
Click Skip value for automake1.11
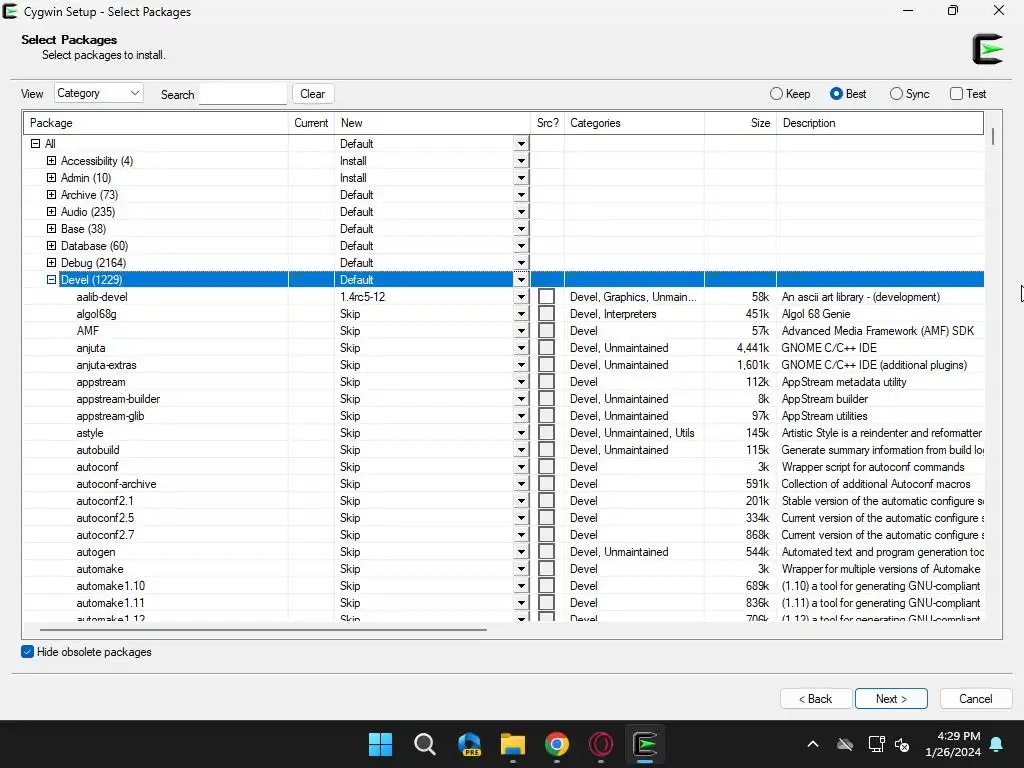click(x=350, y=603)
